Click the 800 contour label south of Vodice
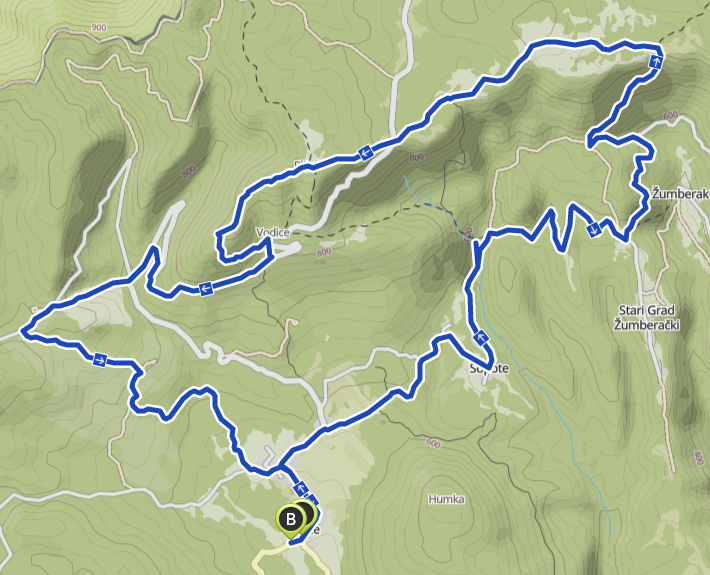Viewport: 710px width, 575px height. 324,252
